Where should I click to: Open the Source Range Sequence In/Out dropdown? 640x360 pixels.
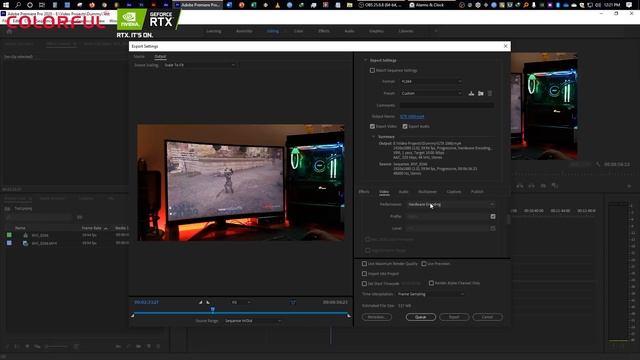tap(253, 321)
